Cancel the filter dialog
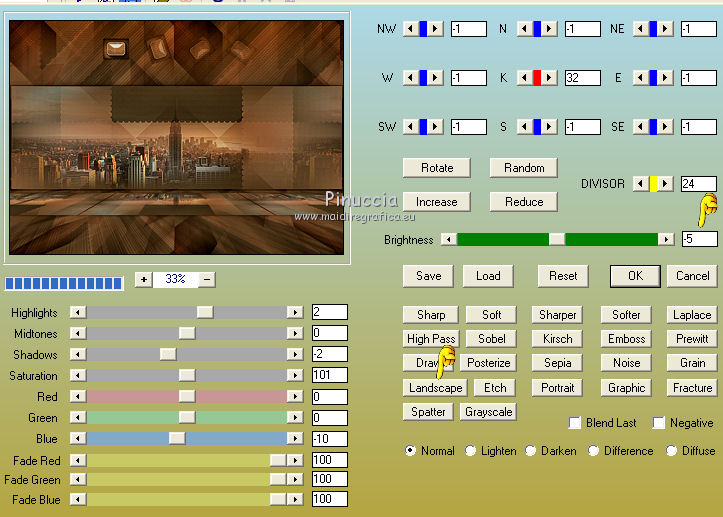This screenshot has height=517, width=723. 693,276
